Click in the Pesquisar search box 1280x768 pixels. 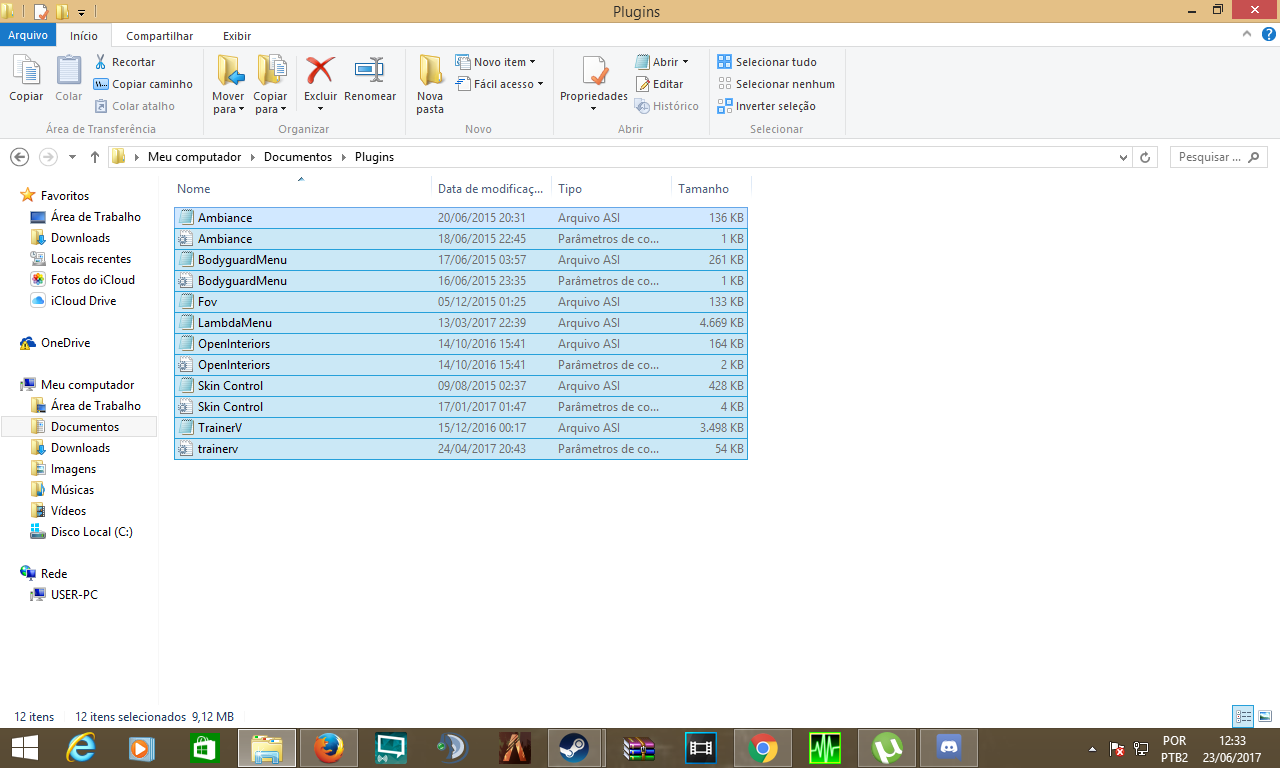tap(1210, 157)
